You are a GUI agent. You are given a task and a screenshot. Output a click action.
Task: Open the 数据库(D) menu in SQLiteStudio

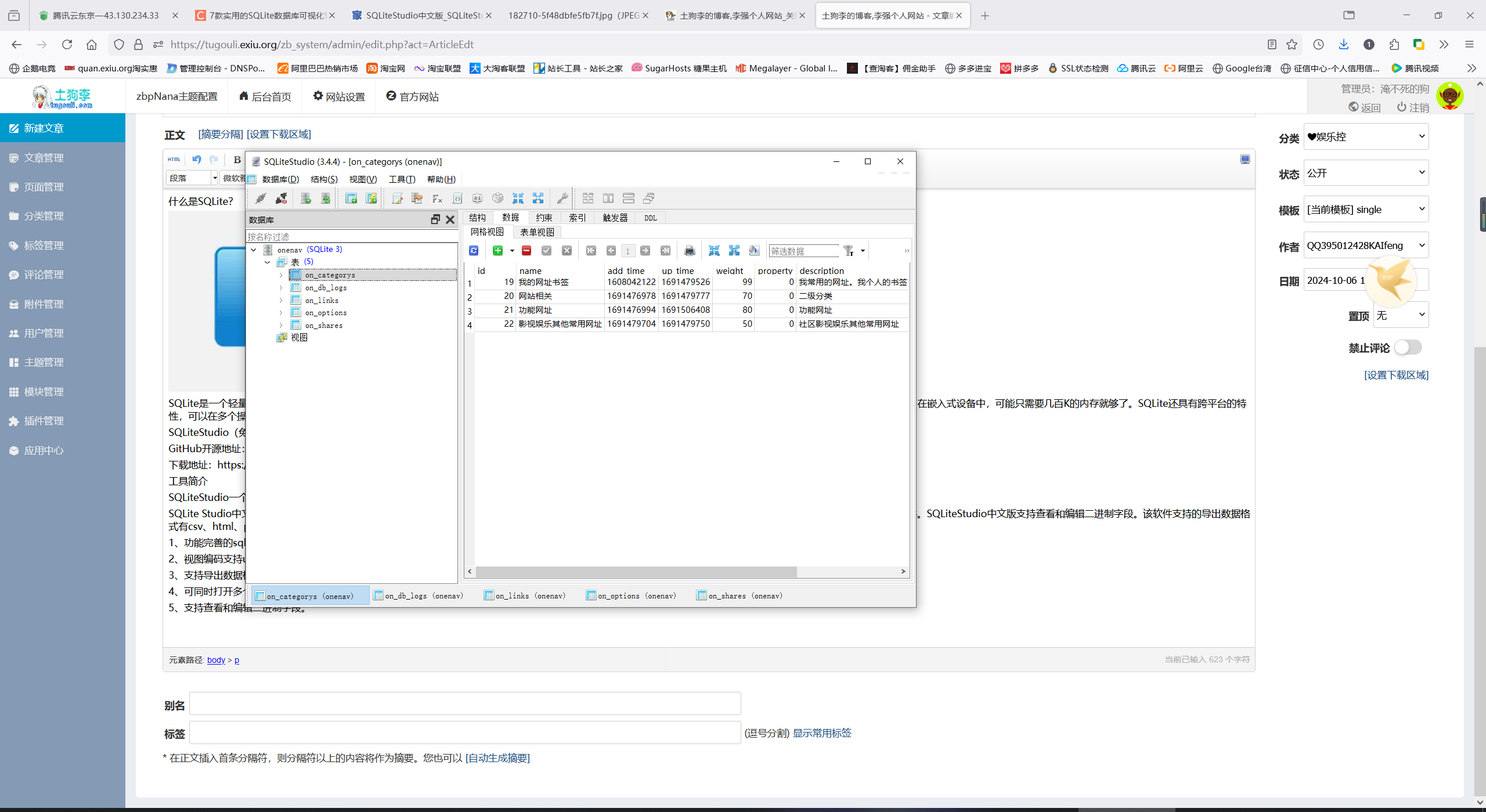pyautogui.click(x=280, y=179)
